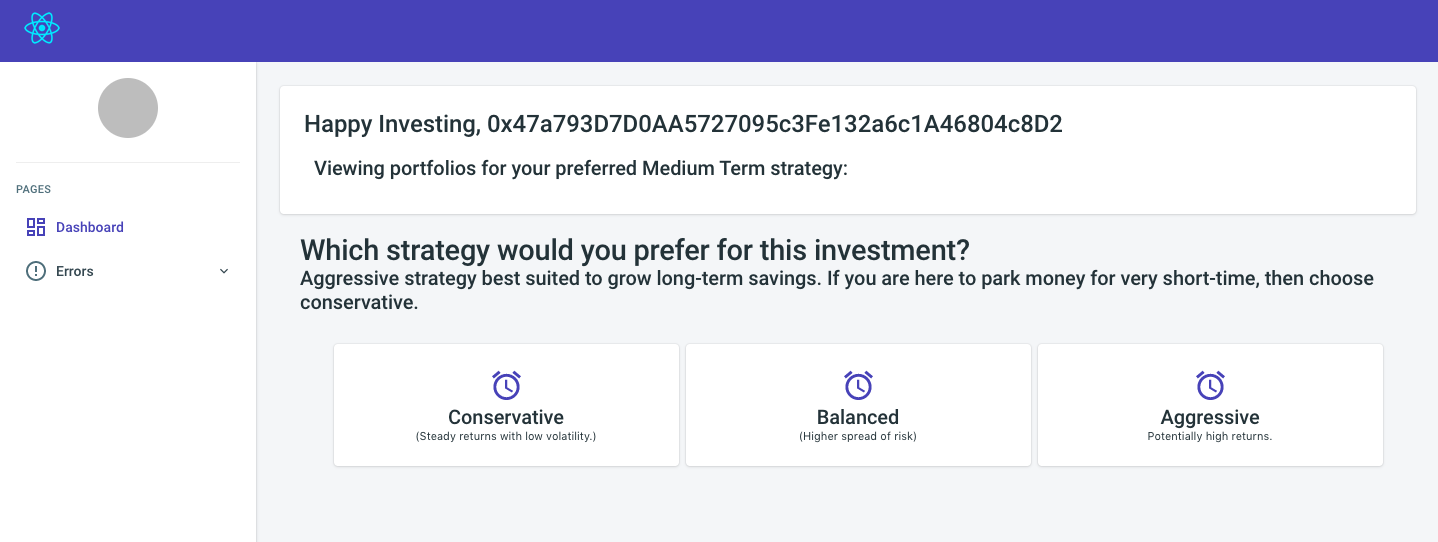Image resolution: width=1438 pixels, height=542 pixels.
Task: Open the Dashboard page from sidebar
Action: click(x=90, y=227)
